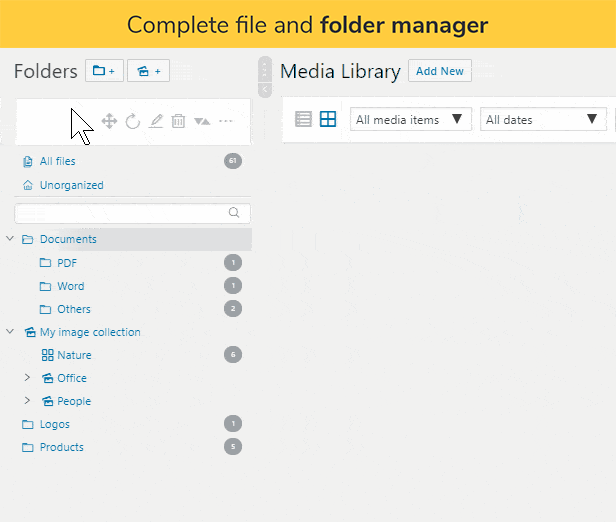Click the new gallery collection button
The image size is (616, 522).
coord(148,71)
